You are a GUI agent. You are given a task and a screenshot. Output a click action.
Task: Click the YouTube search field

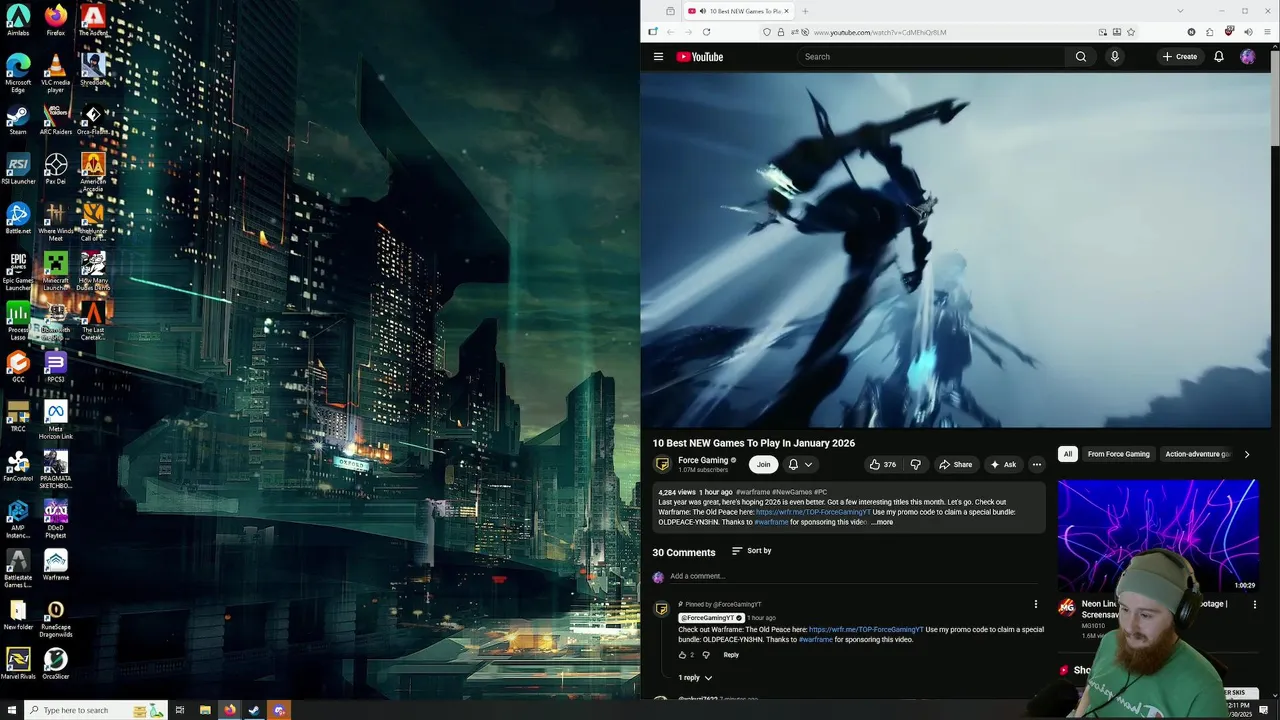click(x=930, y=57)
